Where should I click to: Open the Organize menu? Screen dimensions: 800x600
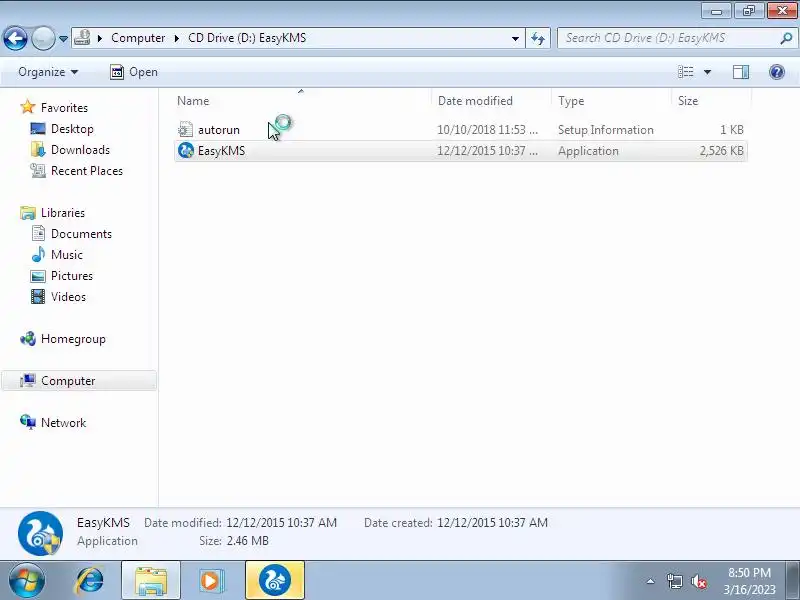[x=48, y=72]
